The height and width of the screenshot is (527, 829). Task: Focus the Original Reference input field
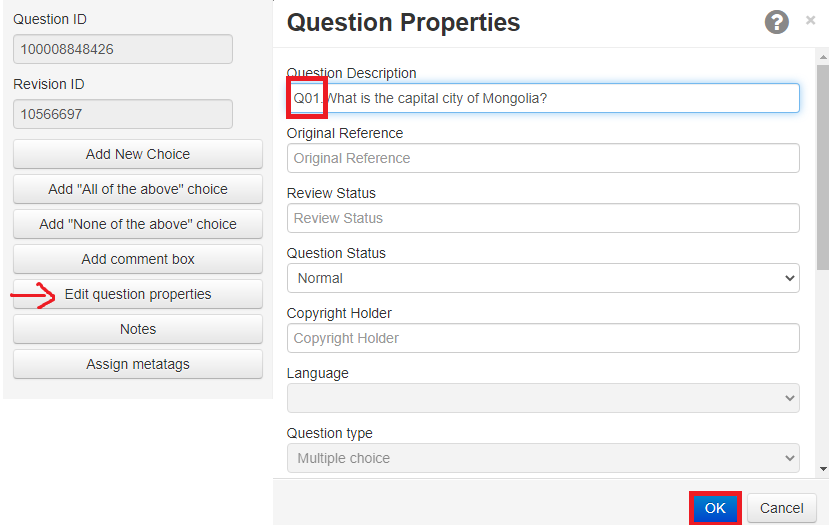(543, 158)
